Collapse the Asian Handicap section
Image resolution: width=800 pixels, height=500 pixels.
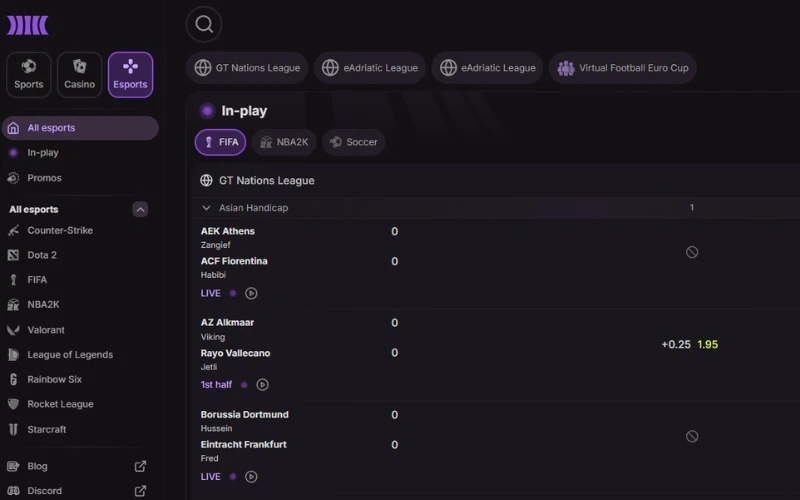(x=206, y=208)
